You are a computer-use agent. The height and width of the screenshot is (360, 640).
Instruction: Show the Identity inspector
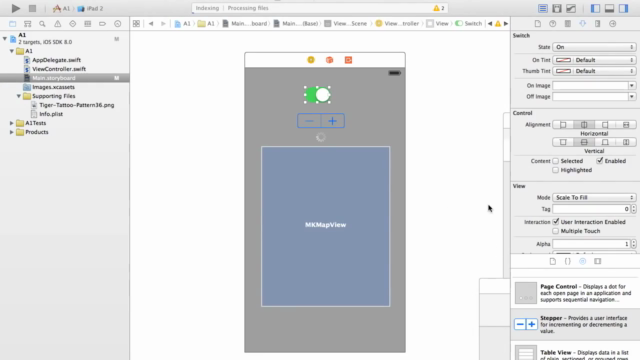click(x=568, y=24)
